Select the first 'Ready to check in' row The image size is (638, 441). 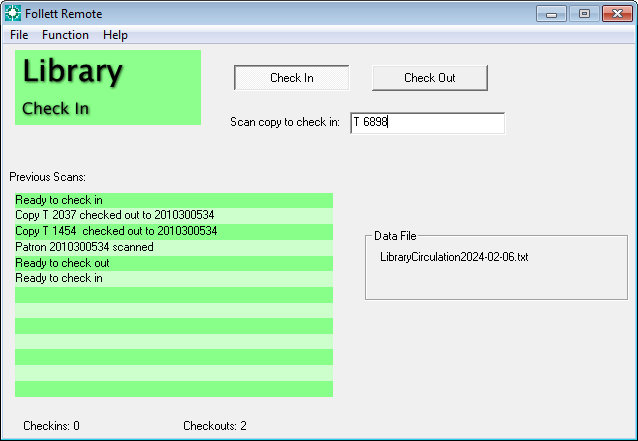point(59,200)
